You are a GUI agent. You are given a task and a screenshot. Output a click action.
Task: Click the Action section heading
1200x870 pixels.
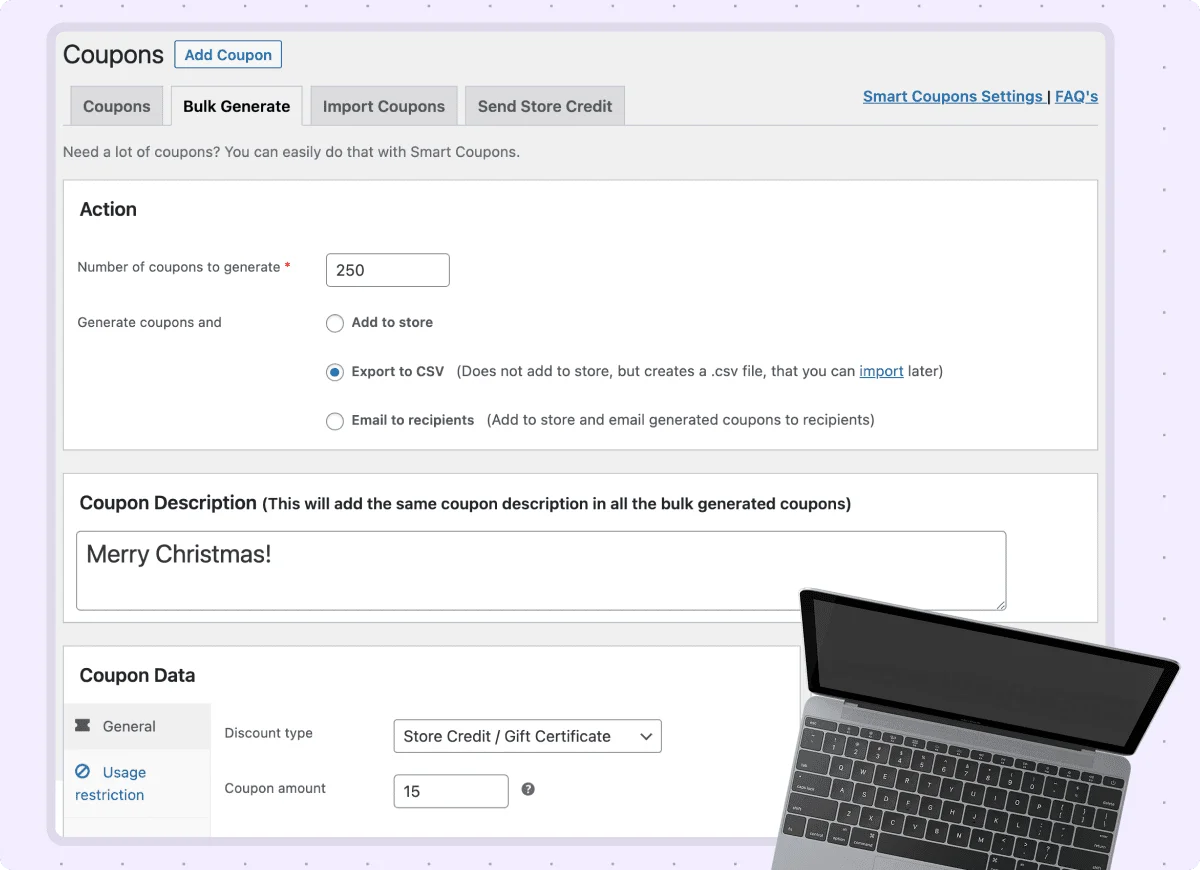(108, 209)
